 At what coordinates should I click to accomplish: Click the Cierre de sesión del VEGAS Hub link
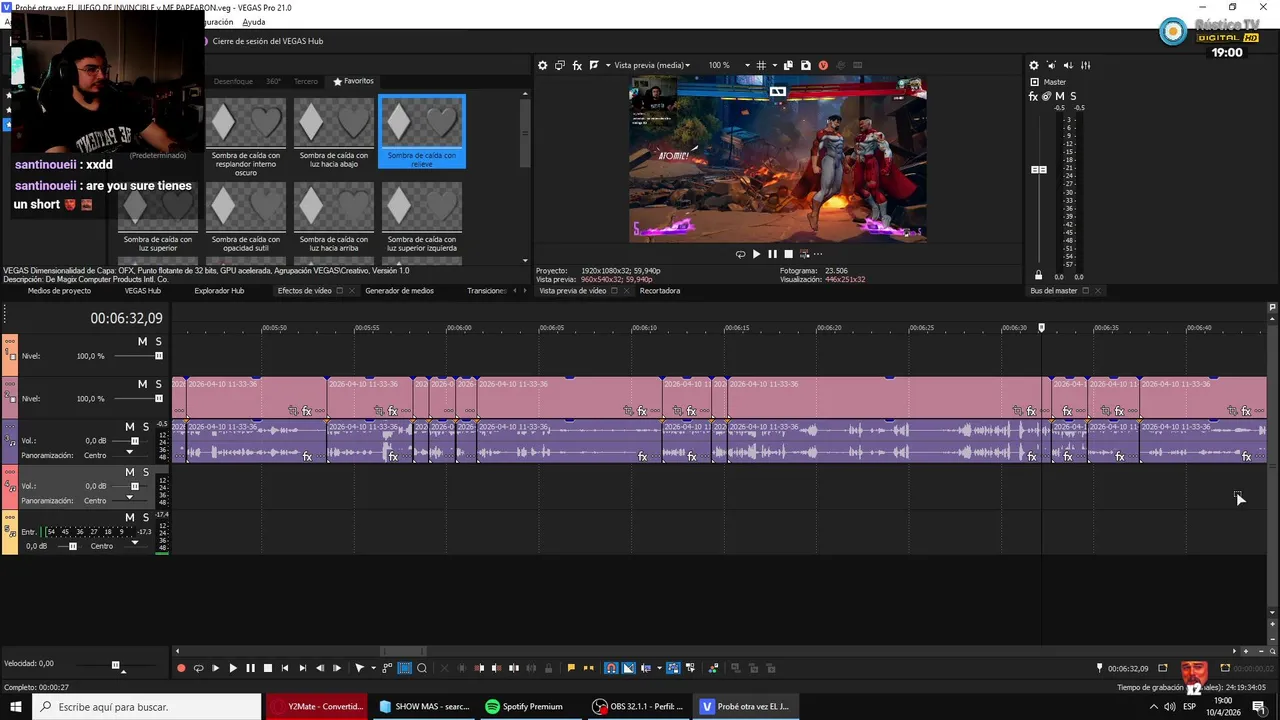[268, 41]
